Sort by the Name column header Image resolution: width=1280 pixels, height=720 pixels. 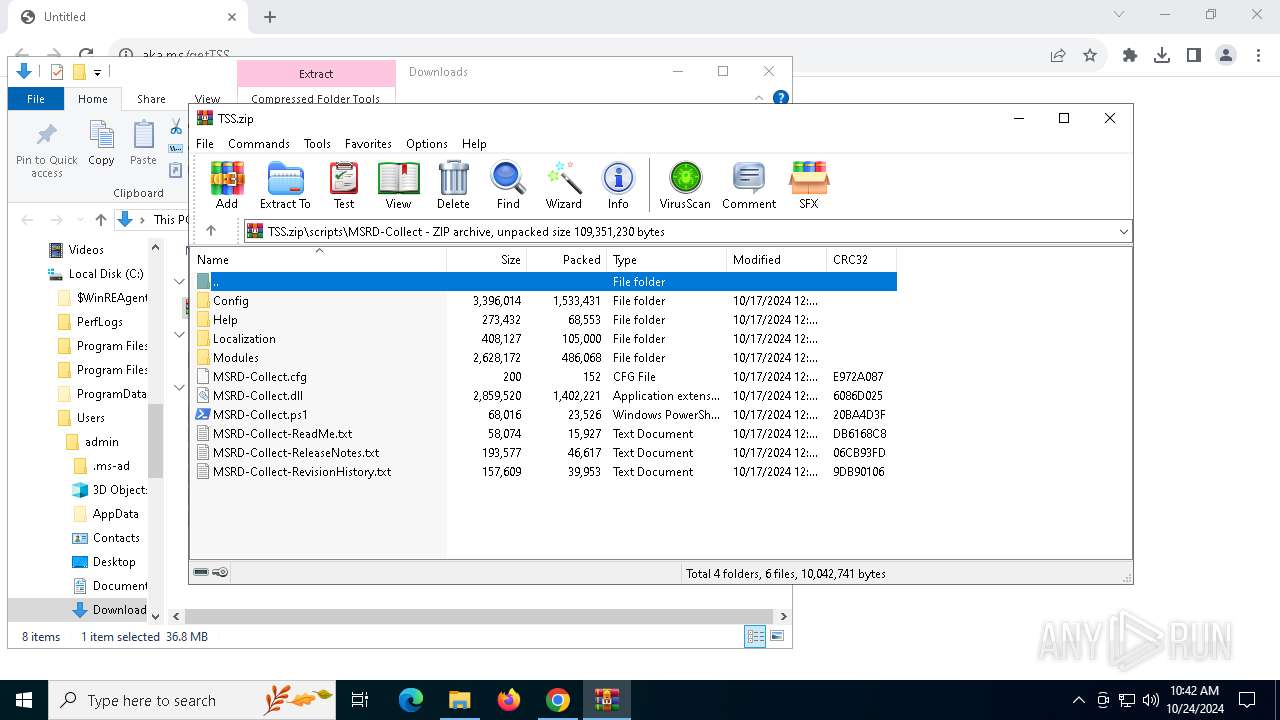320,259
